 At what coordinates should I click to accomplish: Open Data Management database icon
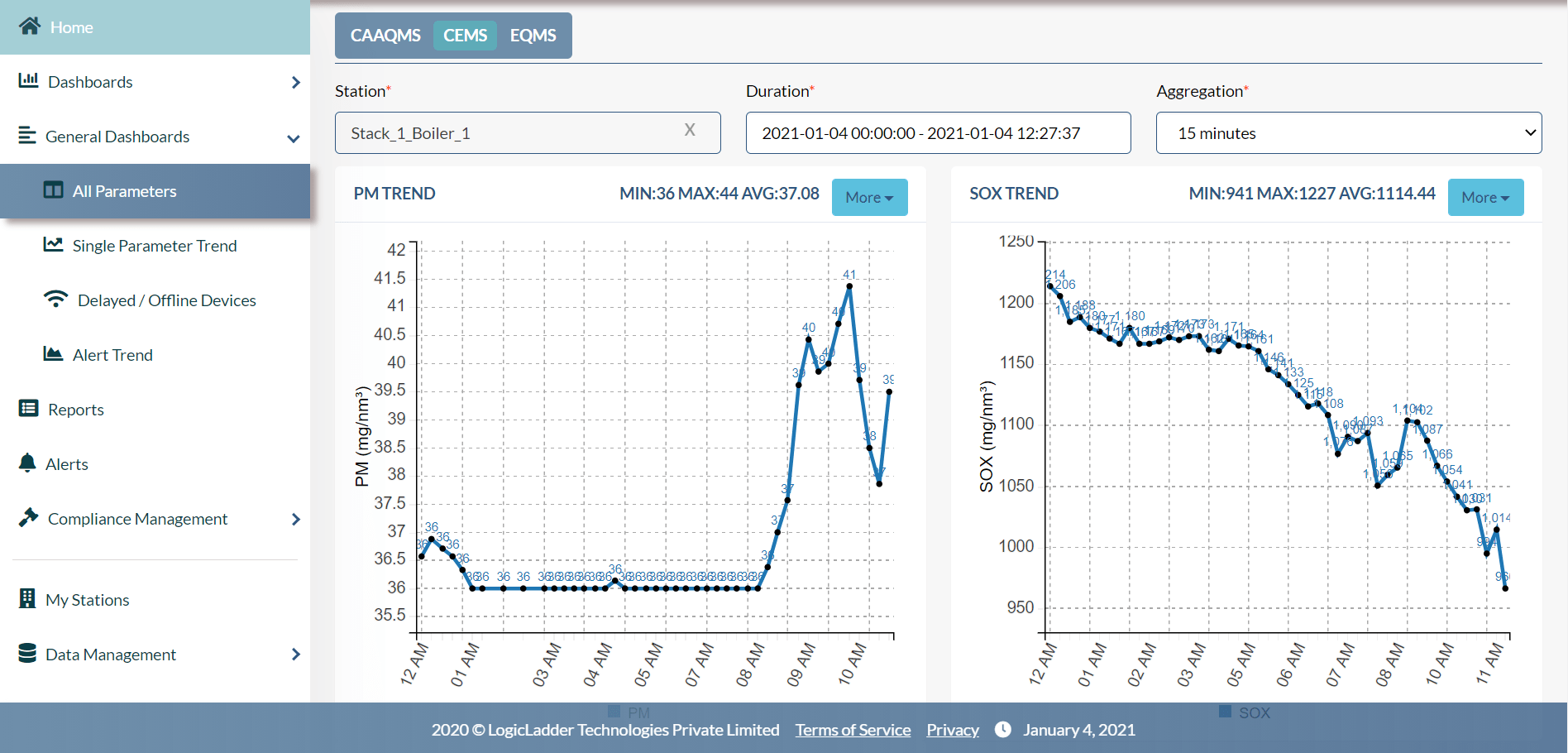point(27,654)
